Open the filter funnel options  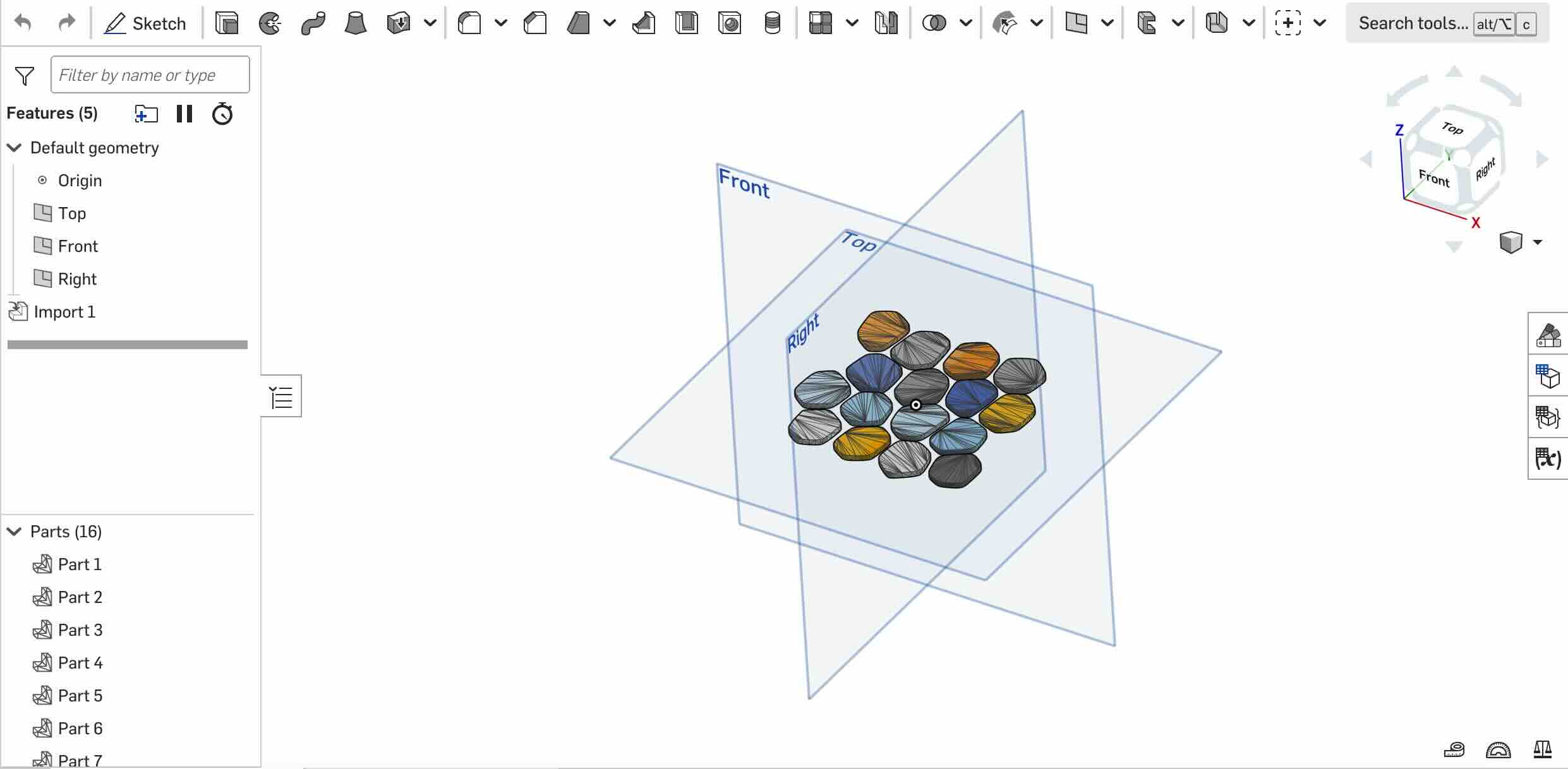(25, 76)
